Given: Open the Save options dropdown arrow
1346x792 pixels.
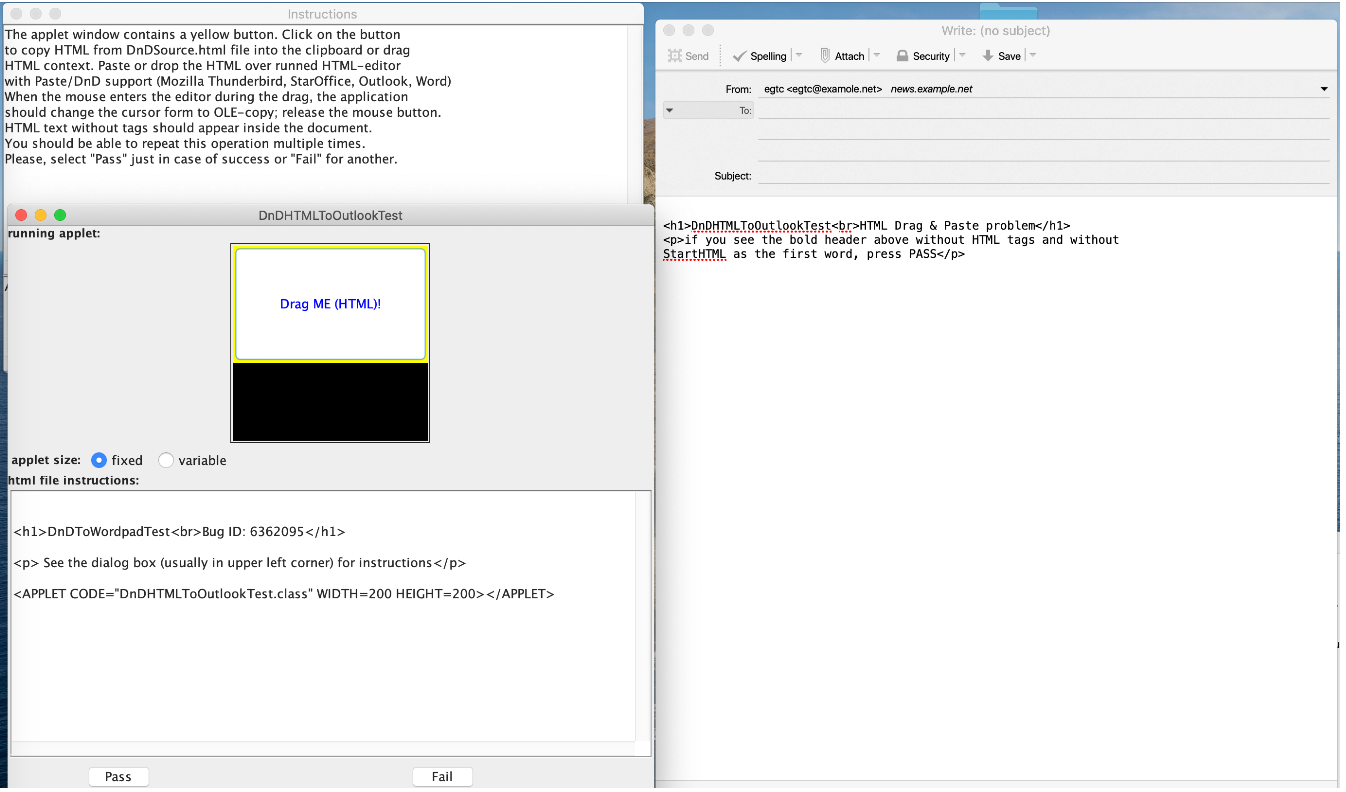Looking at the screenshot, I should click(1033, 56).
